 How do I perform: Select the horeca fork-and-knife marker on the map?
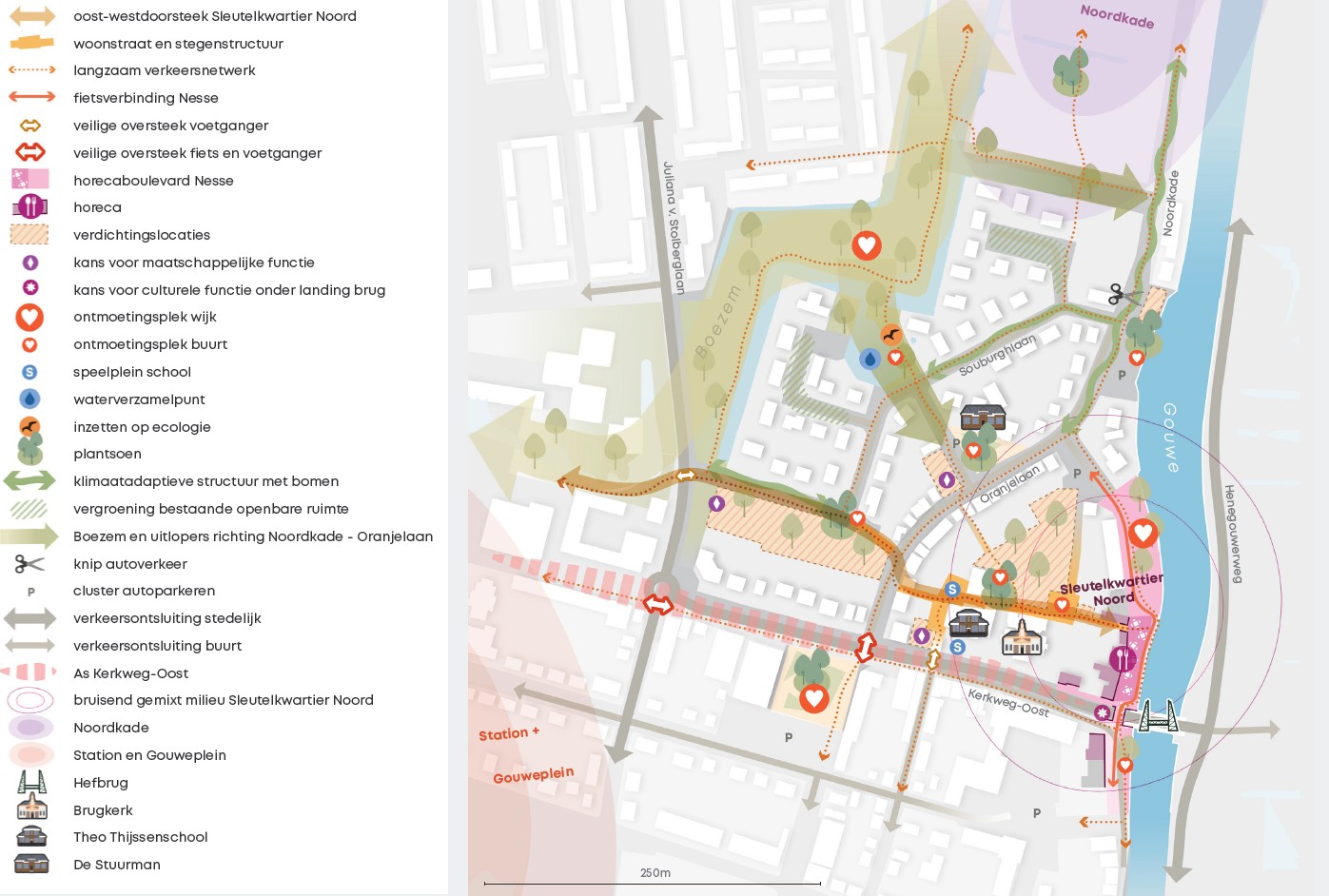click(1123, 658)
